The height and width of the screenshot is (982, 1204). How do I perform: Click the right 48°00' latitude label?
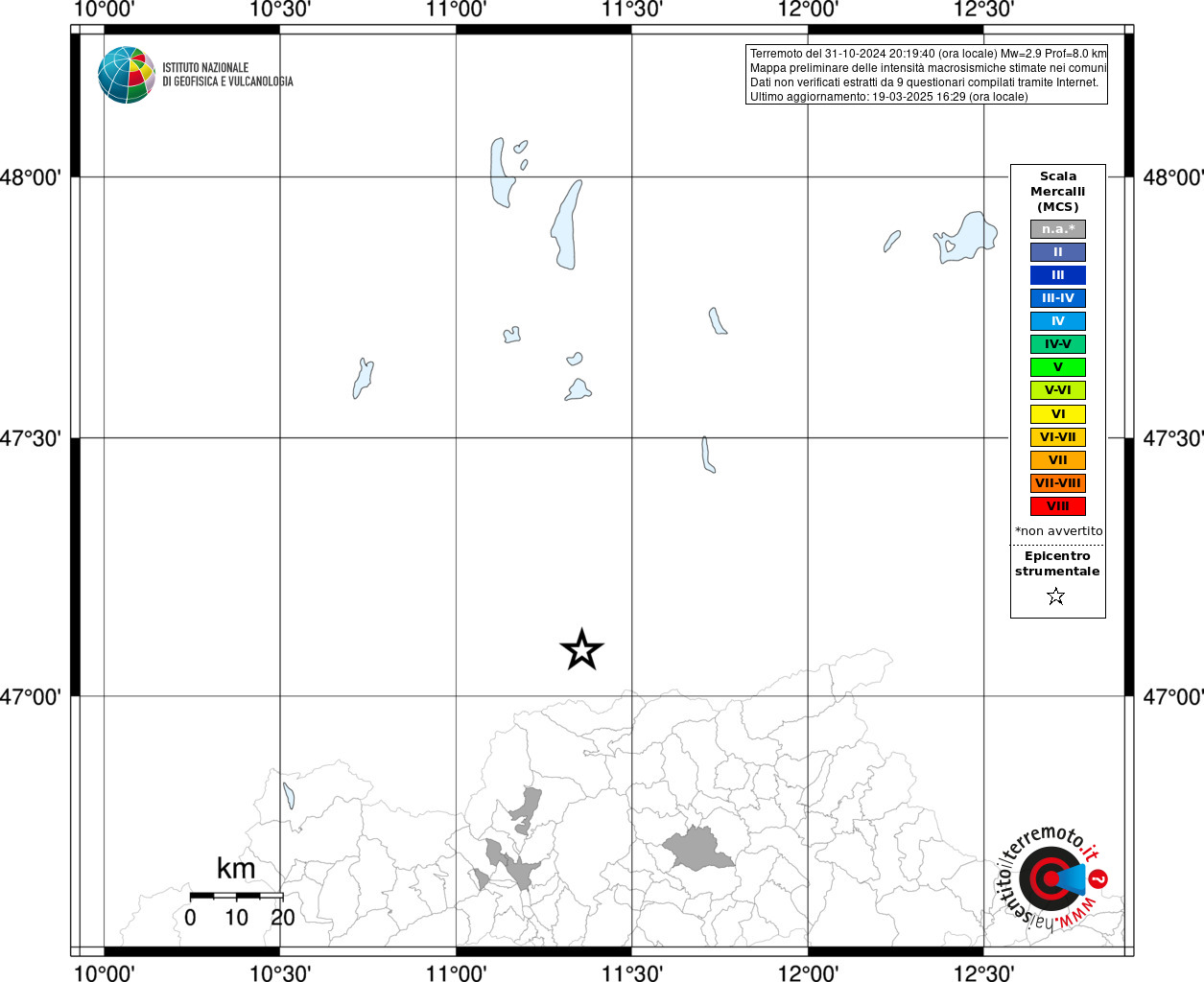[x=1173, y=177]
